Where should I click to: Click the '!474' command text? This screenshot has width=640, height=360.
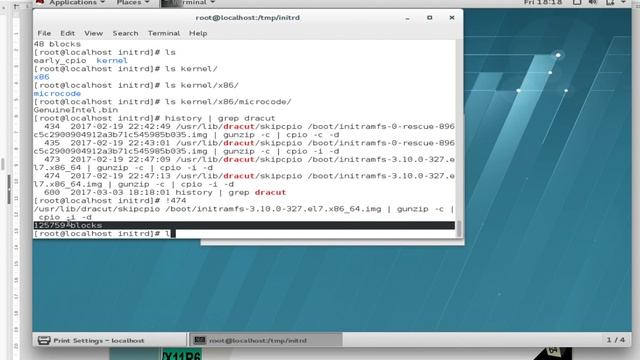(x=176, y=200)
